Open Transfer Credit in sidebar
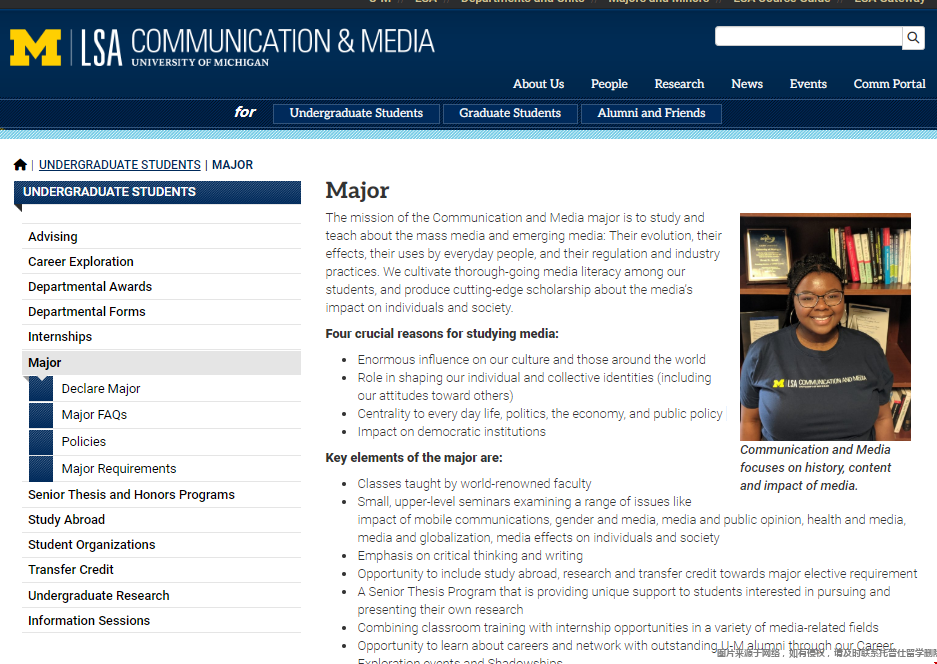 tap(161, 570)
